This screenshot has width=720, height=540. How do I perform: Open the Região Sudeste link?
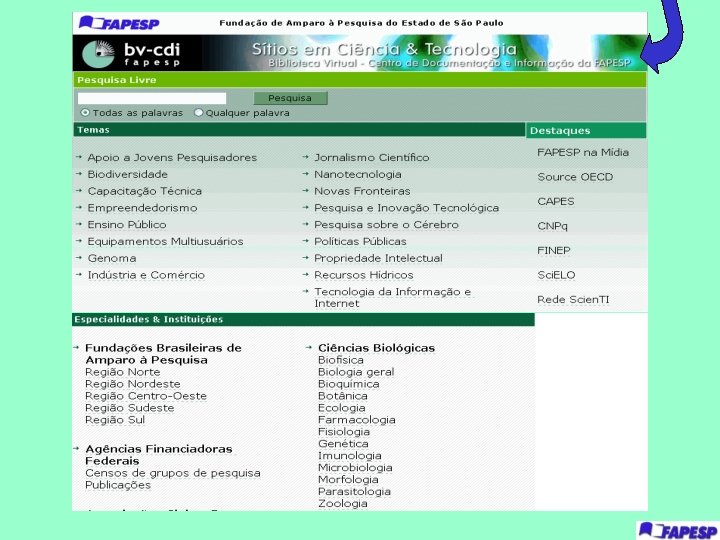point(129,408)
